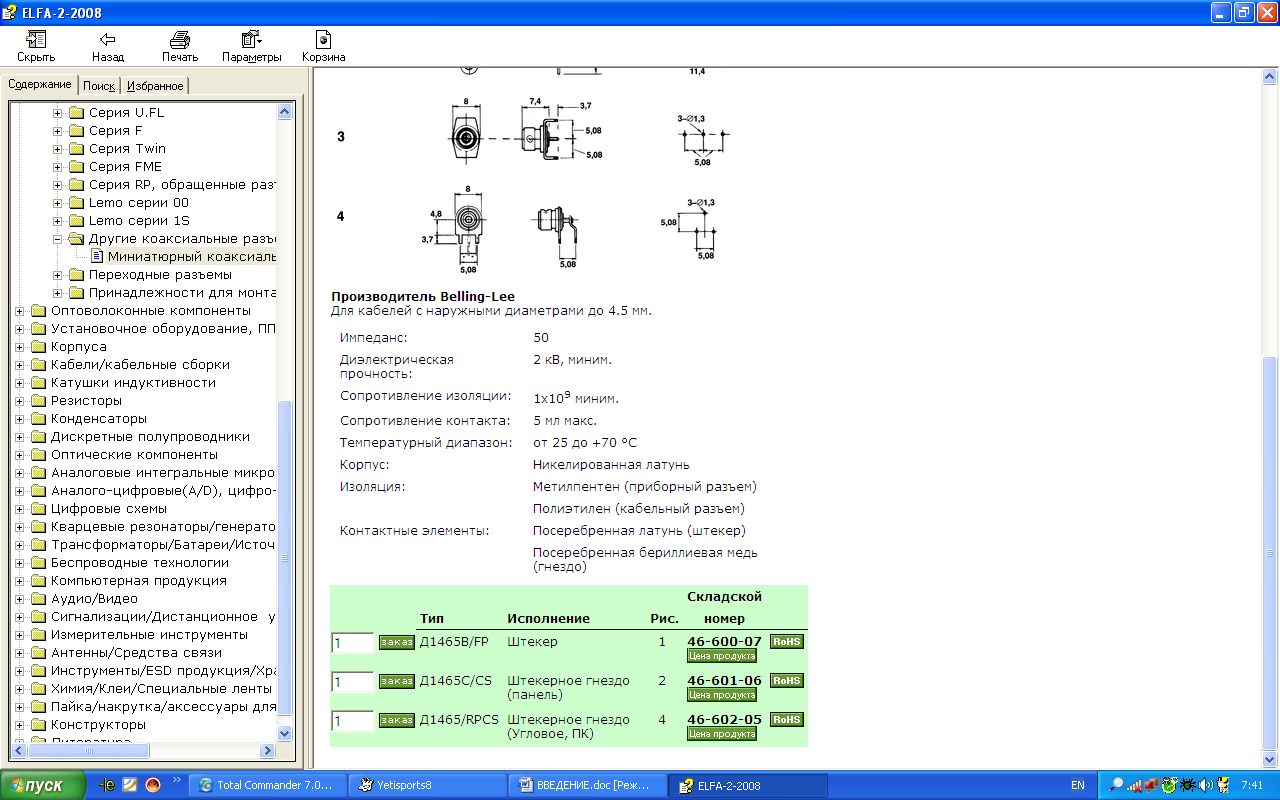Screen dimensions: 1280x800
Task: Expand the Переходные разъемы node
Action: 57,275
